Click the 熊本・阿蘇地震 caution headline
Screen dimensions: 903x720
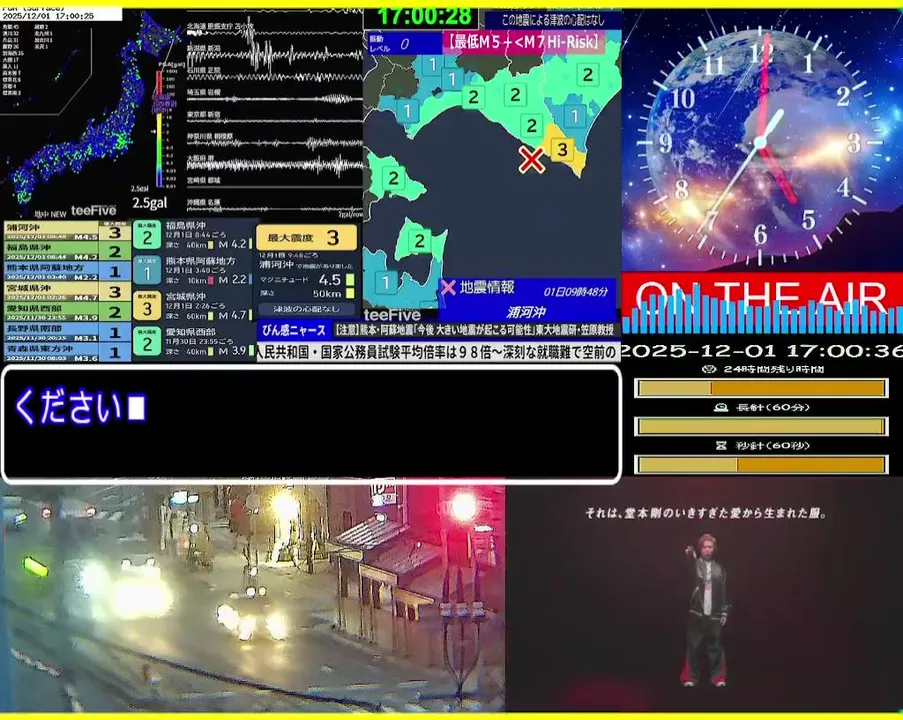[475, 330]
